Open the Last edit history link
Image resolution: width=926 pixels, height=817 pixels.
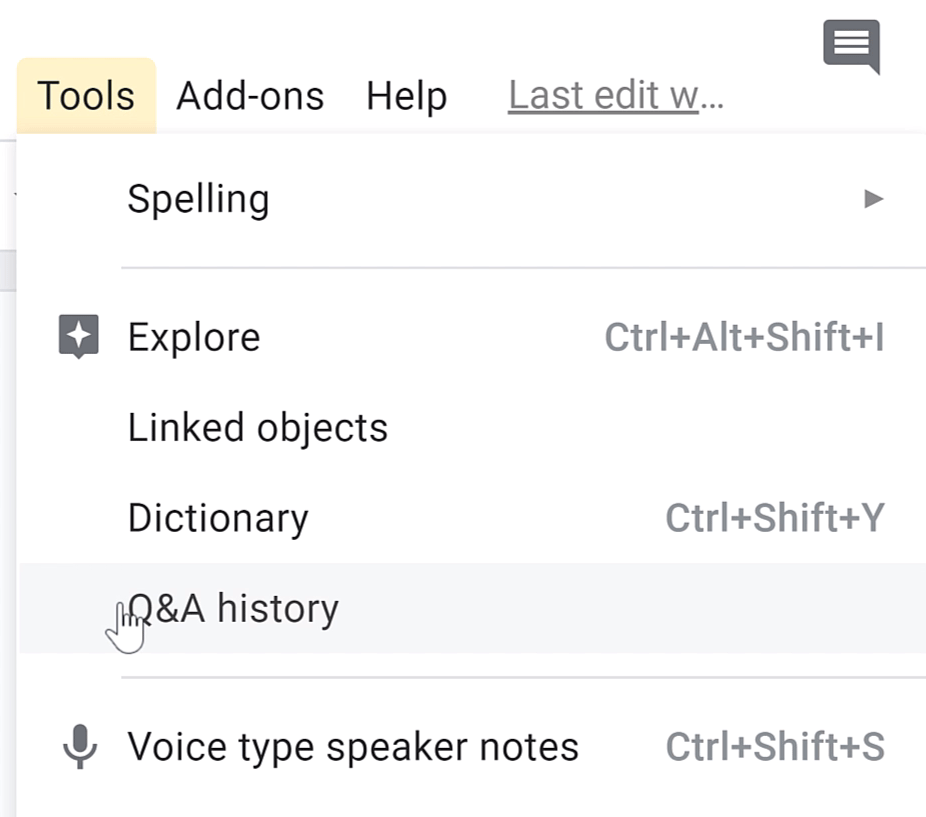[x=616, y=96]
